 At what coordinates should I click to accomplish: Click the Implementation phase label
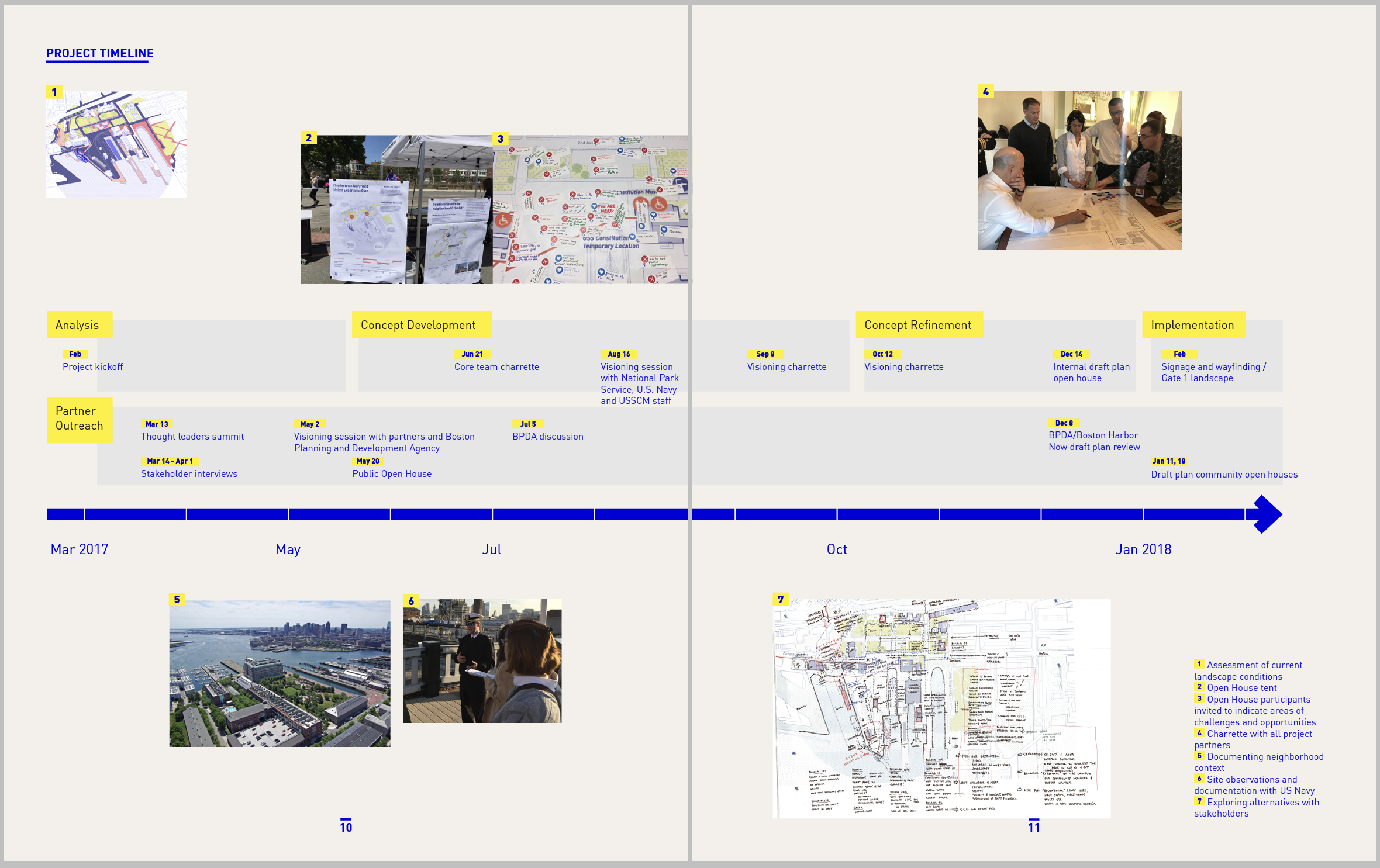pyautogui.click(x=1194, y=325)
